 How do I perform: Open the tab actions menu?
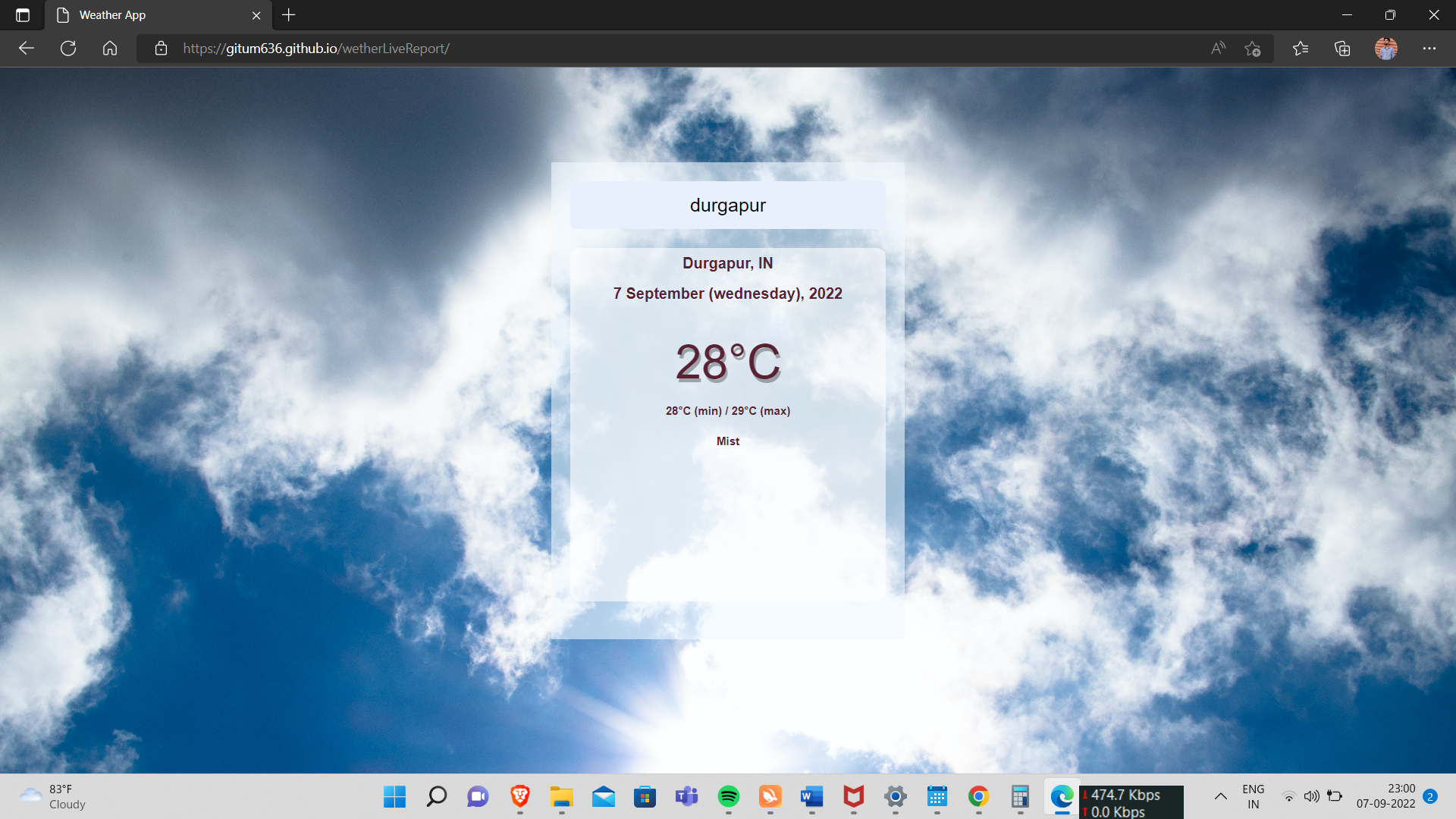coord(23,15)
